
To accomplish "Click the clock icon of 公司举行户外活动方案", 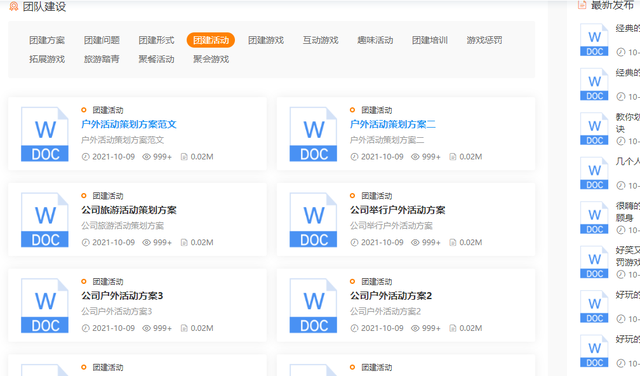I will (x=354, y=243).
